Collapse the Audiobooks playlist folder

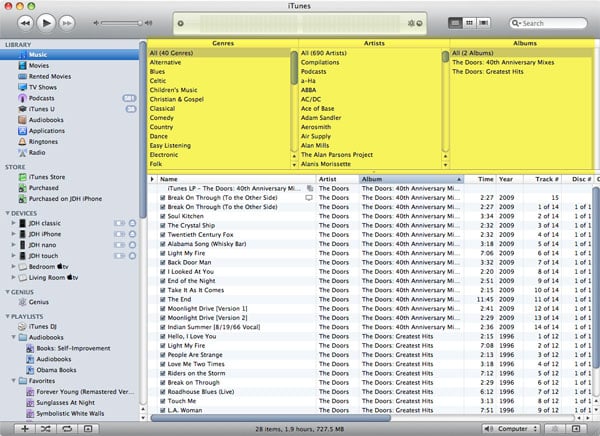coord(13,337)
